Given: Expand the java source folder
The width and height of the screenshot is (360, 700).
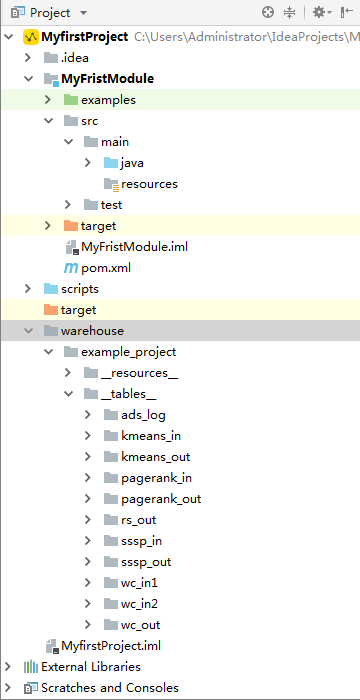Looking at the screenshot, I should (x=88, y=163).
